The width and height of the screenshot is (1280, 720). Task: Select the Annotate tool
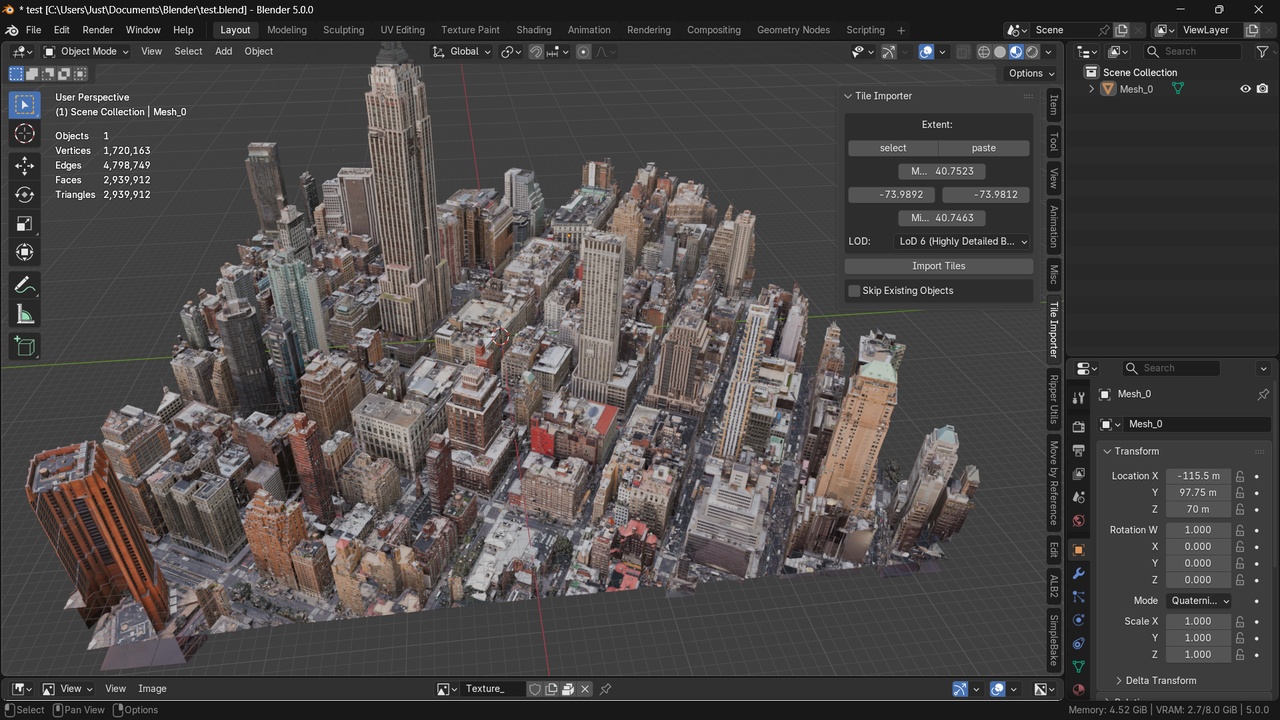(x=25, y=286)
